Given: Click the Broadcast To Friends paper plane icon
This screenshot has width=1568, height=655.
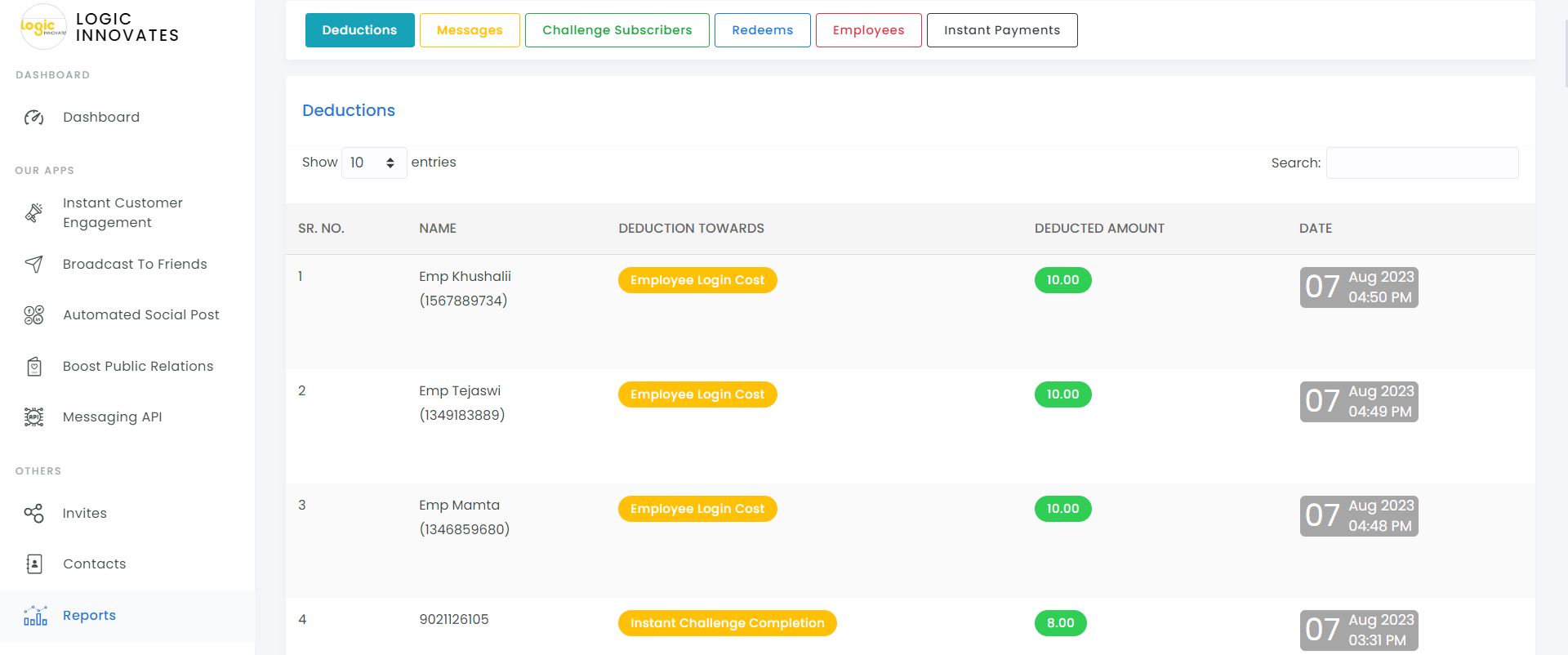Looking at the screenshot, I should [33, 264].
